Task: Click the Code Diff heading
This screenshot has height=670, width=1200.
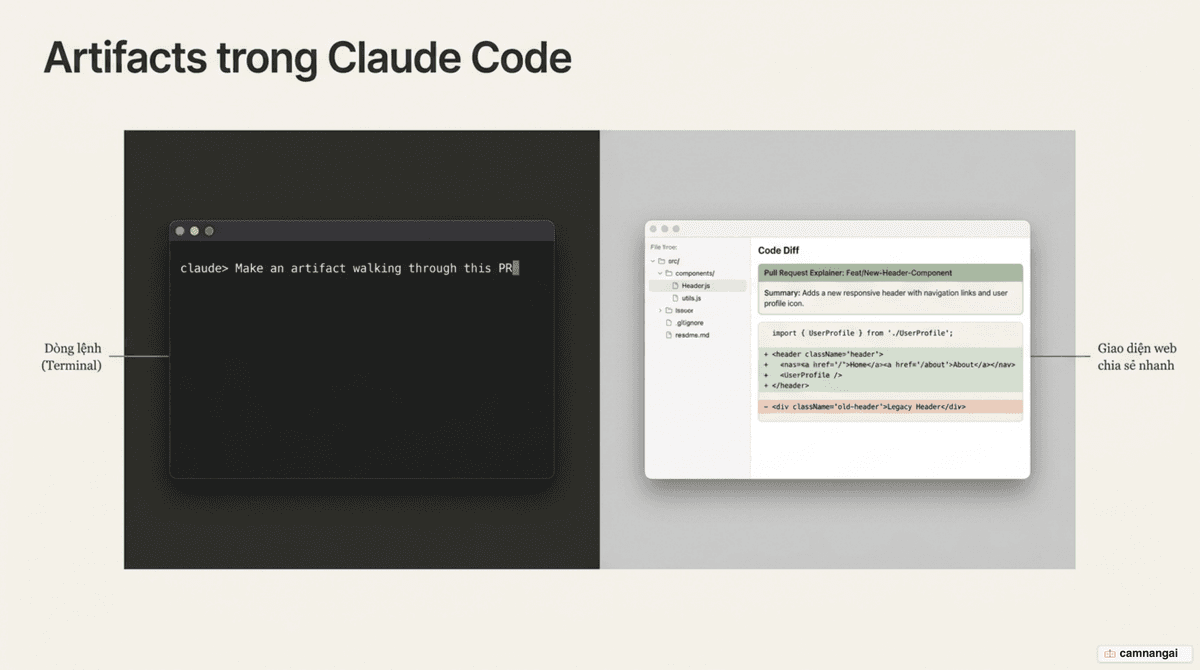Action: (778, 250)
